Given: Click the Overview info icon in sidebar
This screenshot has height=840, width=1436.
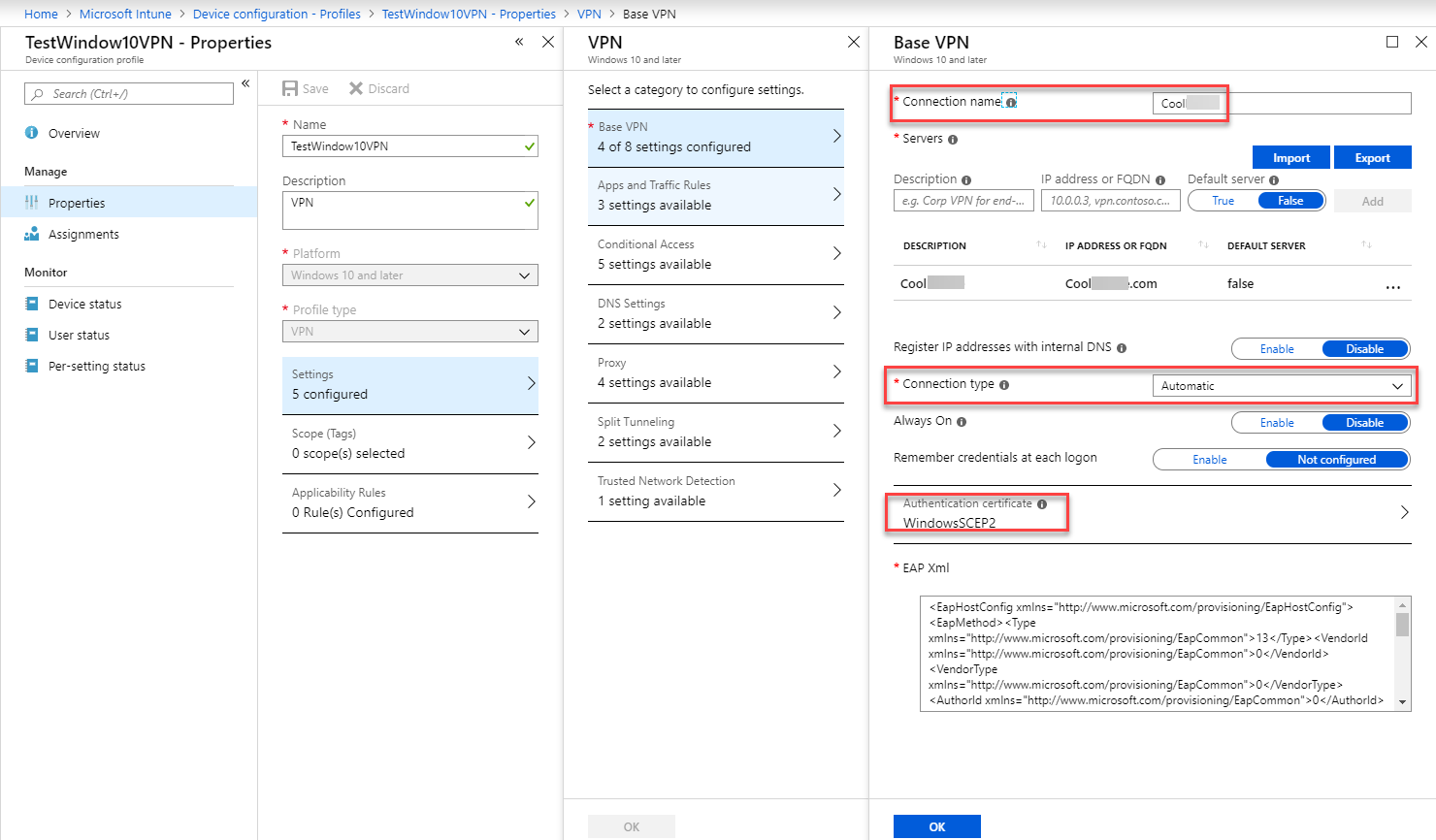Looking at the screenshot, I should (x=31, y=133).
